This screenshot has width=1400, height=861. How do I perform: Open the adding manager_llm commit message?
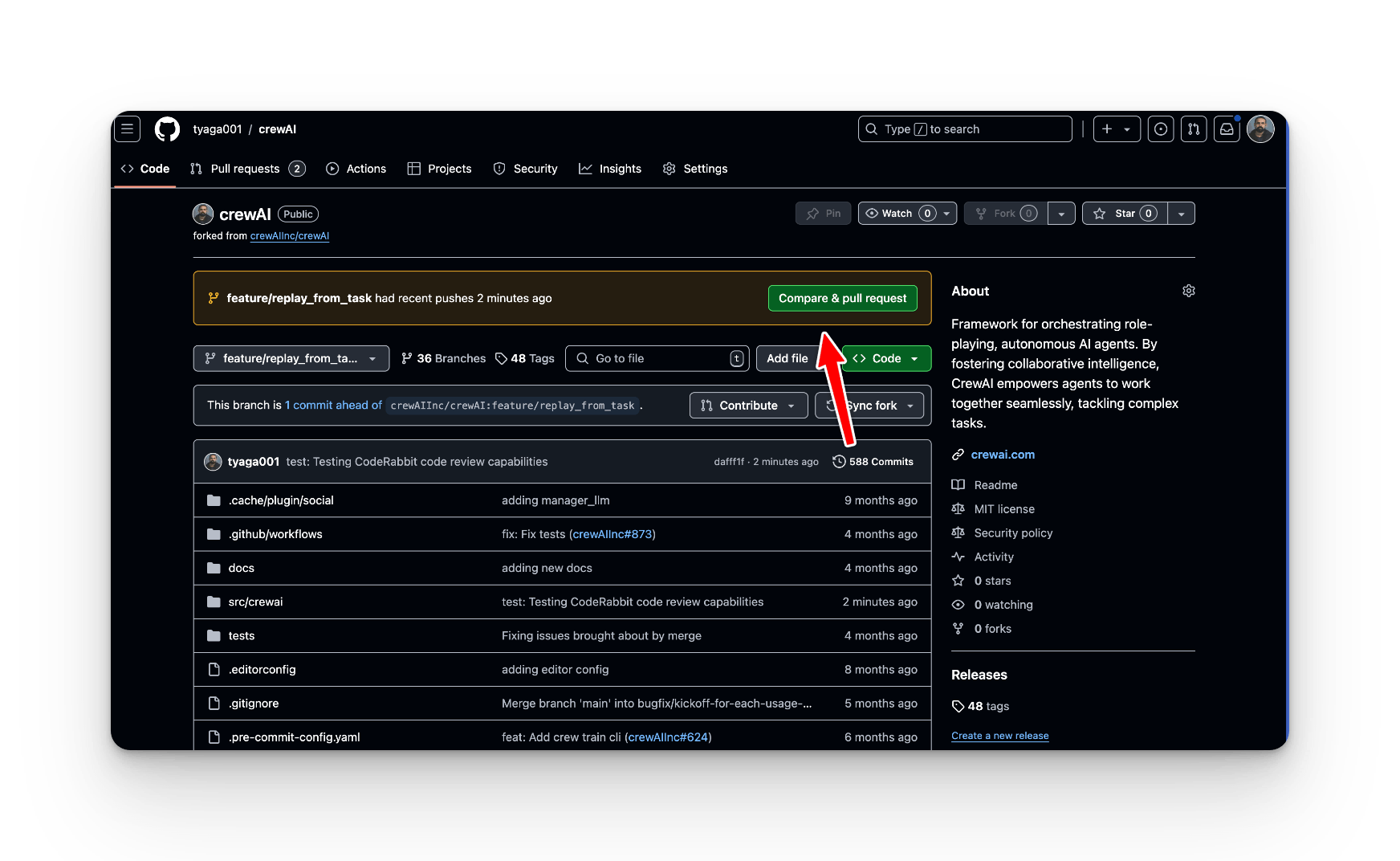[x=556, y=500]
